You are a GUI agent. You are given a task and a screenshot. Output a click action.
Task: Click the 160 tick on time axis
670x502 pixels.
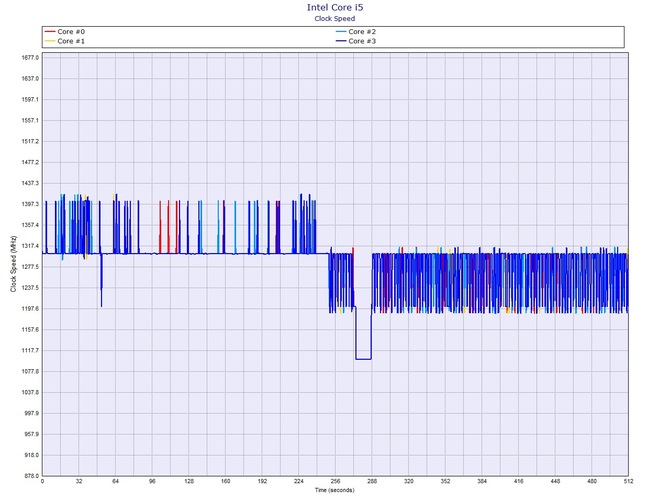click(x=226, y=481)
